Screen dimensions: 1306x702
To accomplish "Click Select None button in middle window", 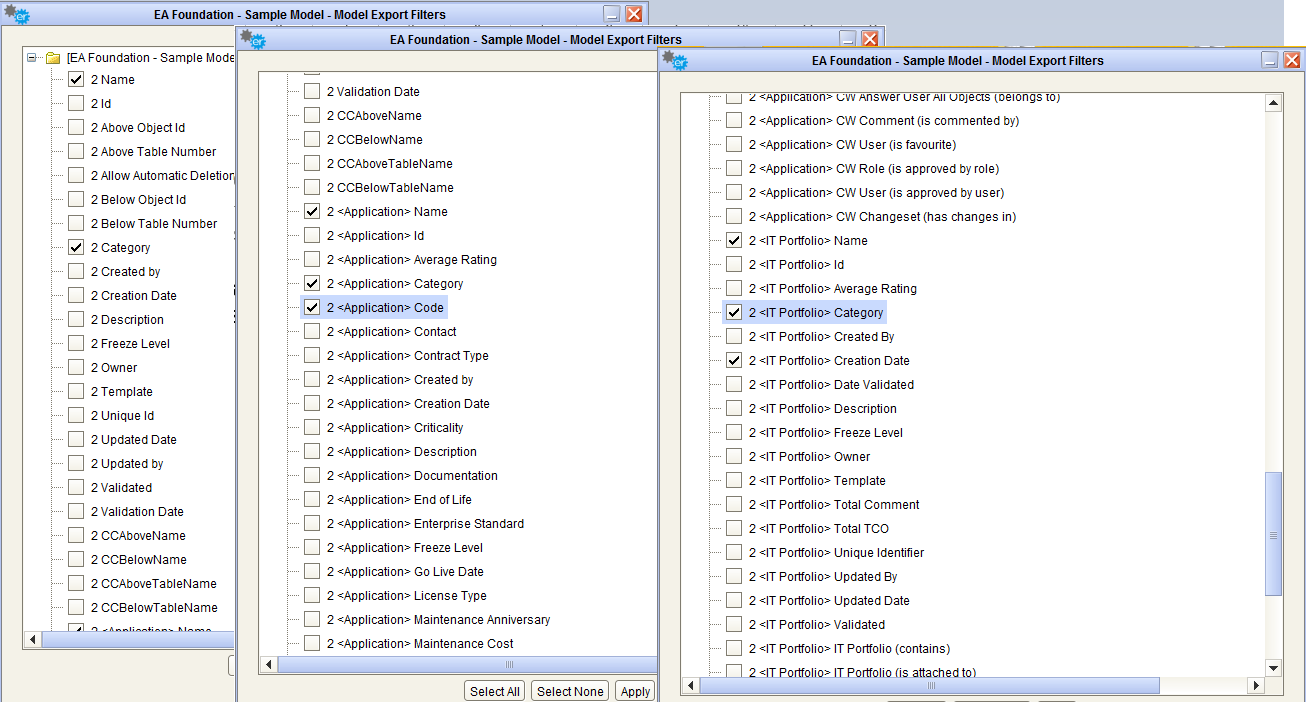I will click(x=570, y=691).
